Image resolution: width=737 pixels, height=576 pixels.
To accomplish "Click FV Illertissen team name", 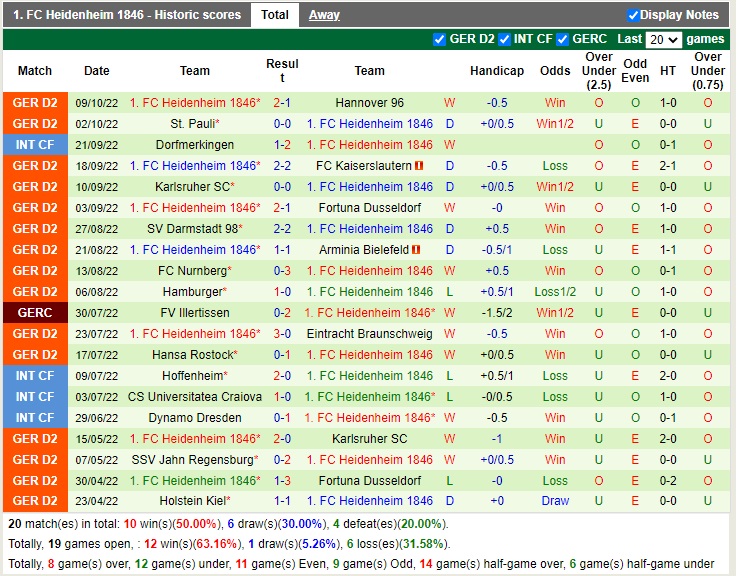I will 195,313.
